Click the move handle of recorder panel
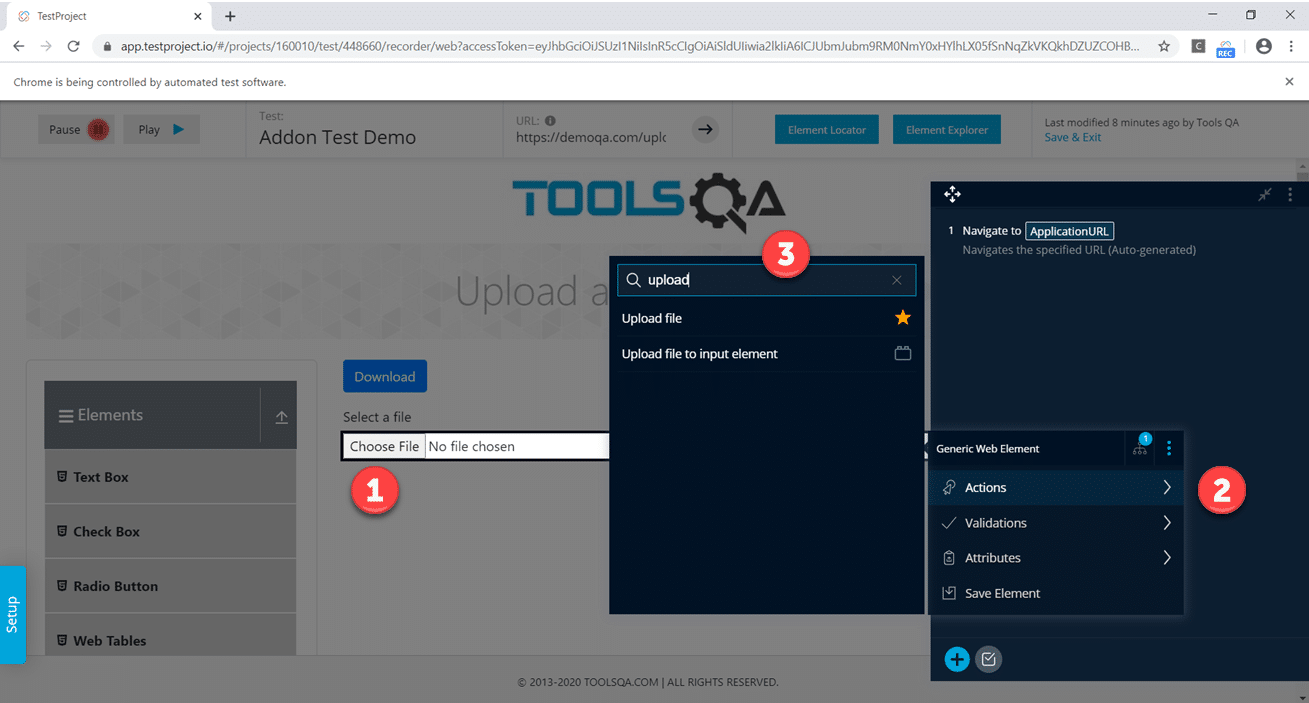 pyautogui.click(x=952, y=194)
